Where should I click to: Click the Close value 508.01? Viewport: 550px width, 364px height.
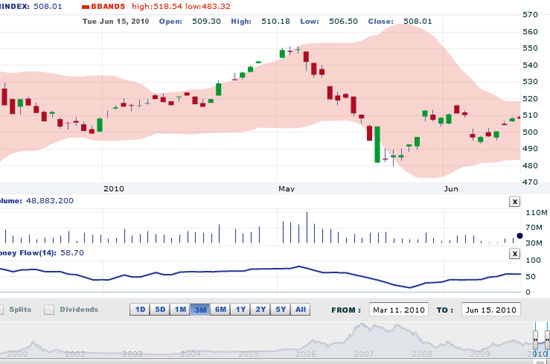coord(417,21)
